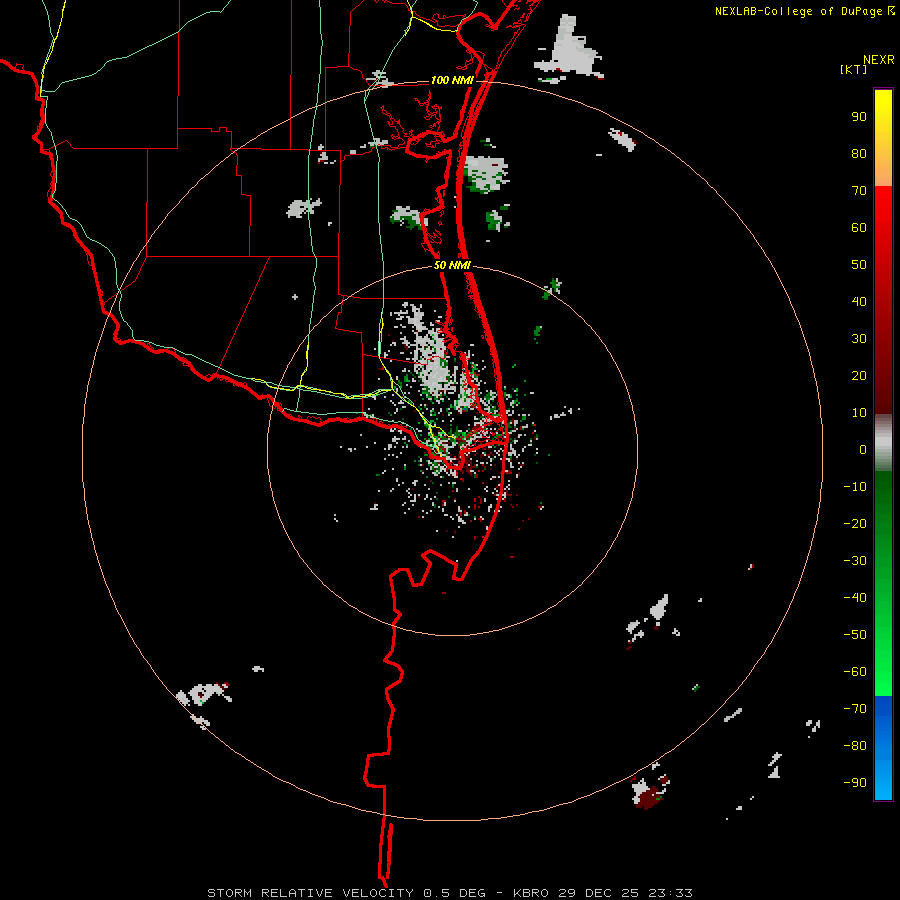Viewport: 900px width, 900px height.
Task: Click the 50 NMI range ring label
Action: (452, 265)
